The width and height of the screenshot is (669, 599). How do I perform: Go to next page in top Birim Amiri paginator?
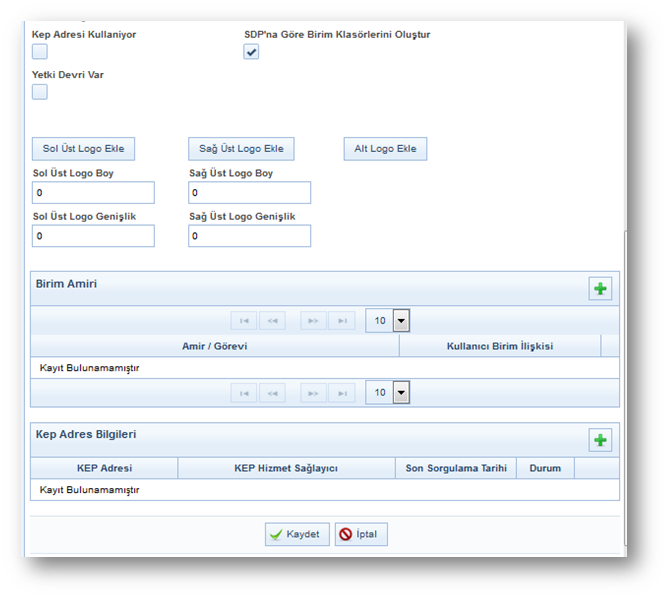313,321
